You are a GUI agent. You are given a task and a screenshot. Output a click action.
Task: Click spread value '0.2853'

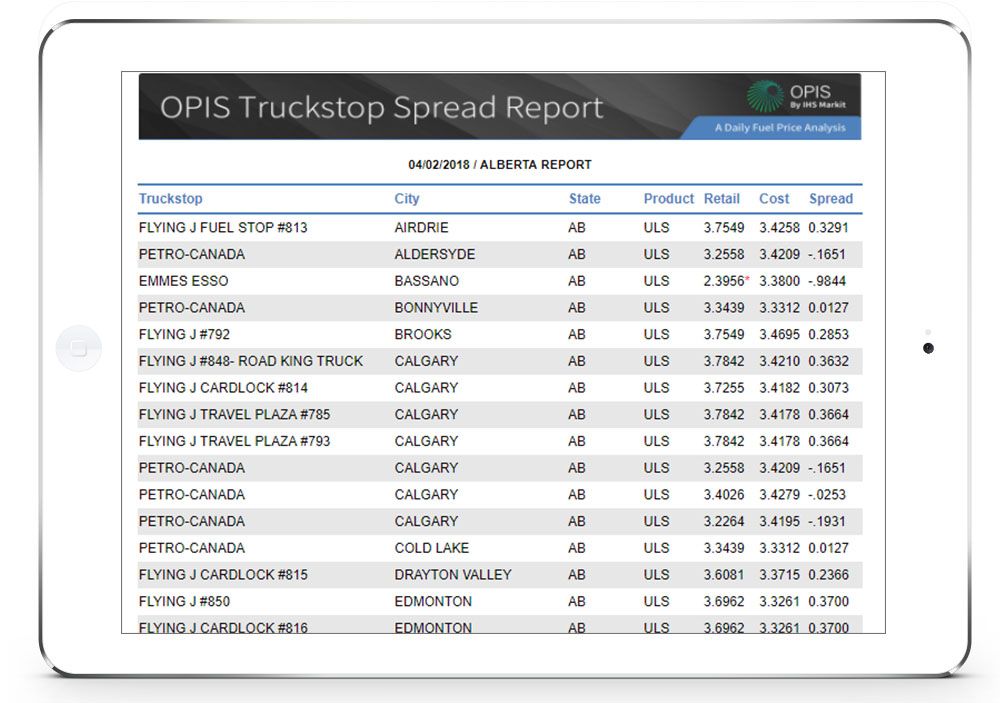(828, 334)
